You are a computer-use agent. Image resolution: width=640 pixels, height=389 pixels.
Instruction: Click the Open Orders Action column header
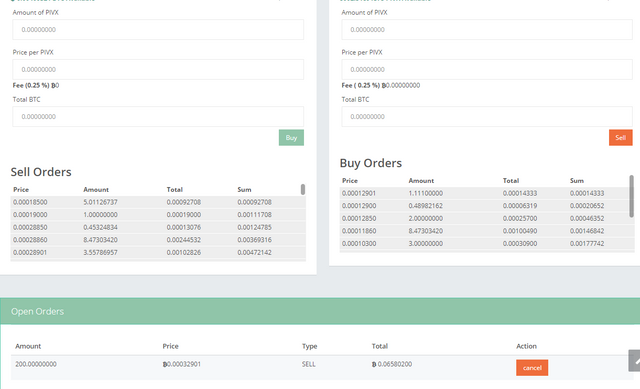click(x=527, y=346)
